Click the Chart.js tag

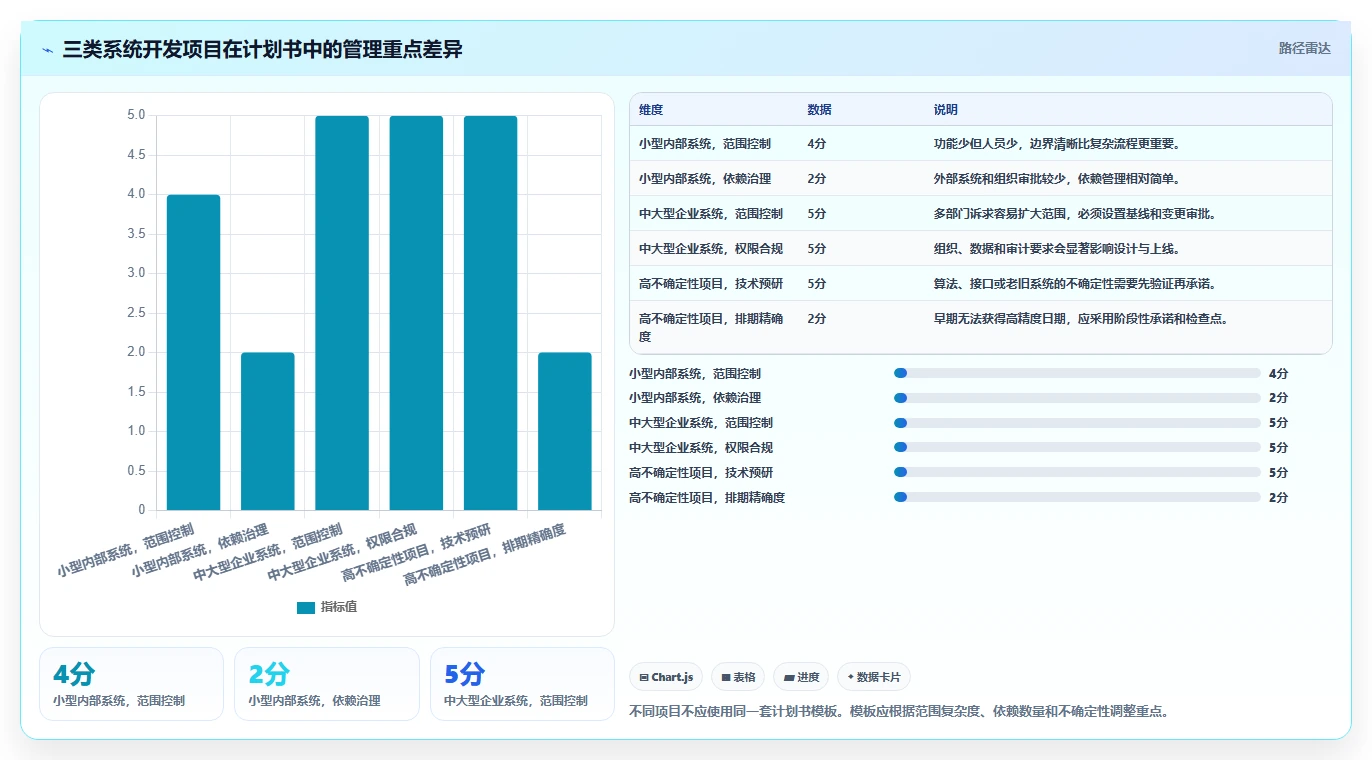tap(666, 677)
